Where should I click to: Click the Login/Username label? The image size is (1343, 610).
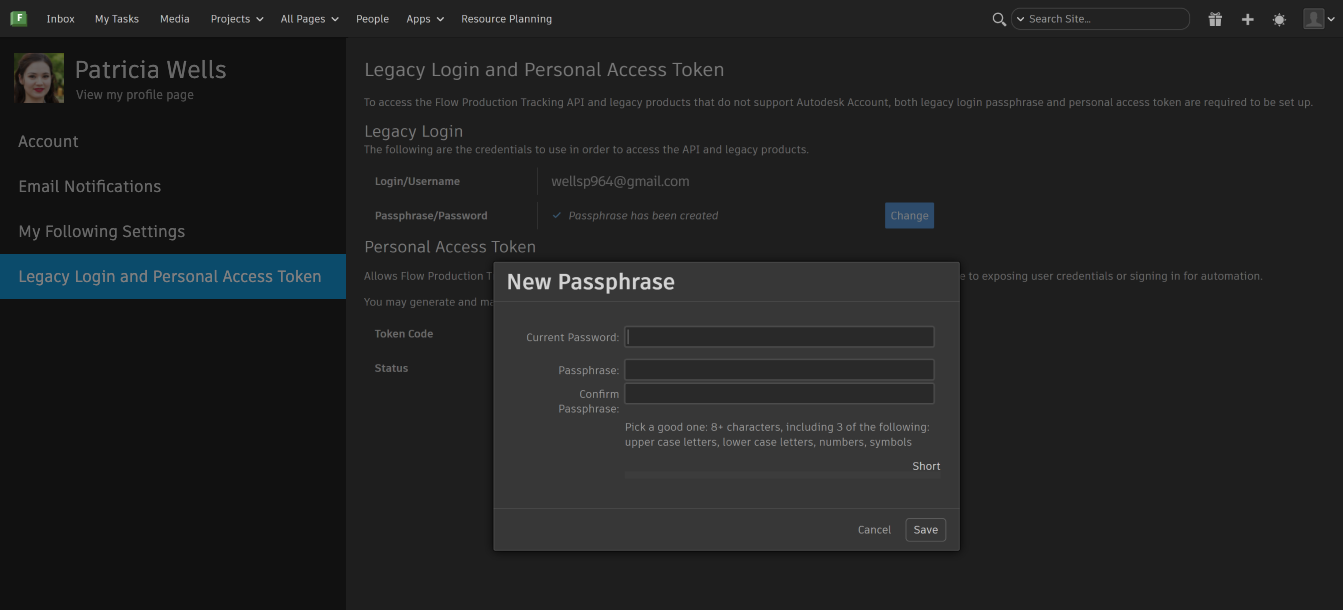(417, 182)
